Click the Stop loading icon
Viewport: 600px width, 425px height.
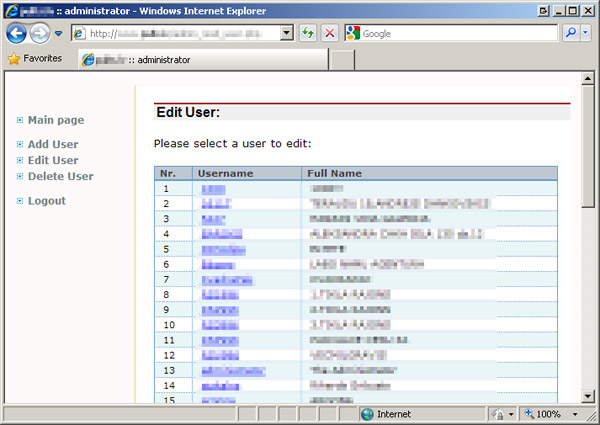[330, 33]
